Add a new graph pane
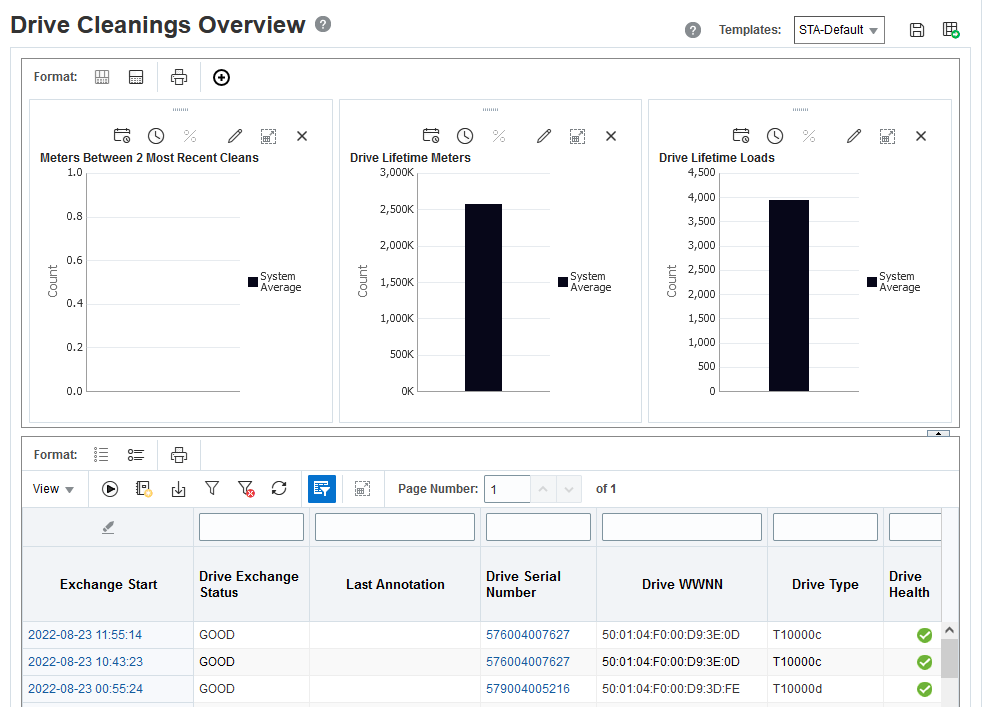The width and height of the screenshot is (982, 707). point(221,77)
